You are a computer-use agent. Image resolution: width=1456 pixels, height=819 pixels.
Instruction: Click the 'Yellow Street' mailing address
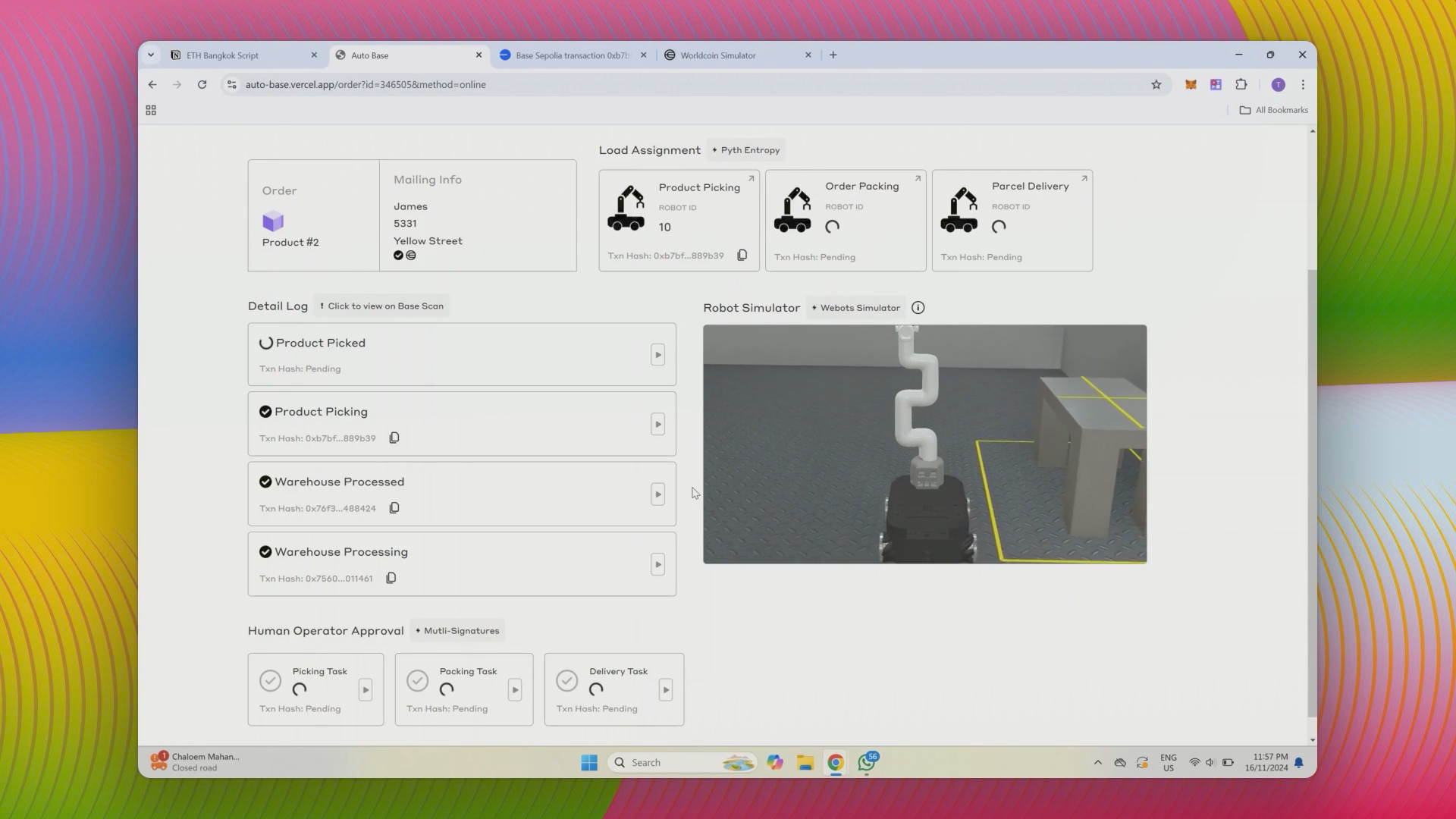428,240
